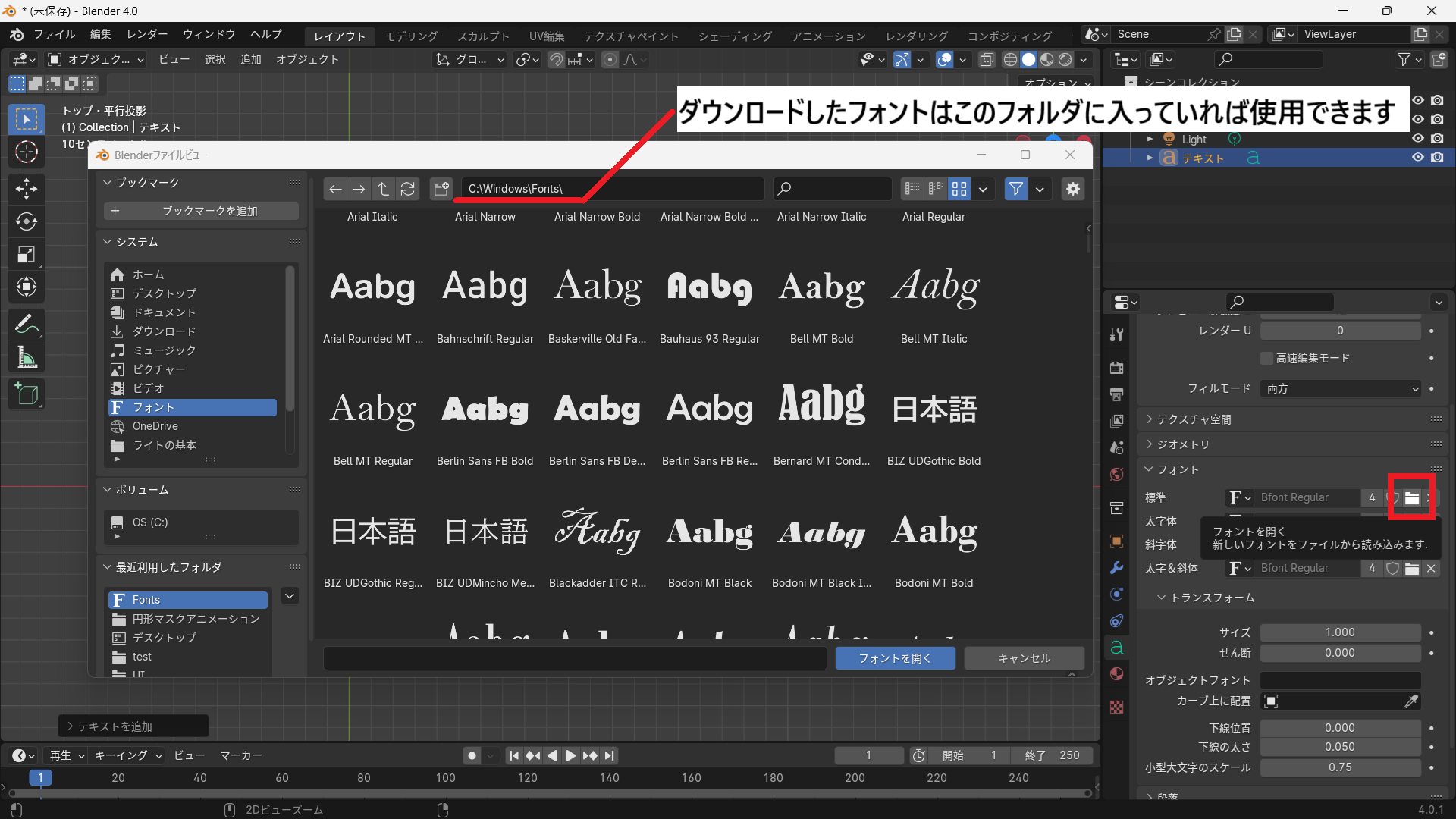This screenshot has height=819, width=1456.
Task: Create new folder in file browser
Action: pyautogui.click(x=441, y=189)
